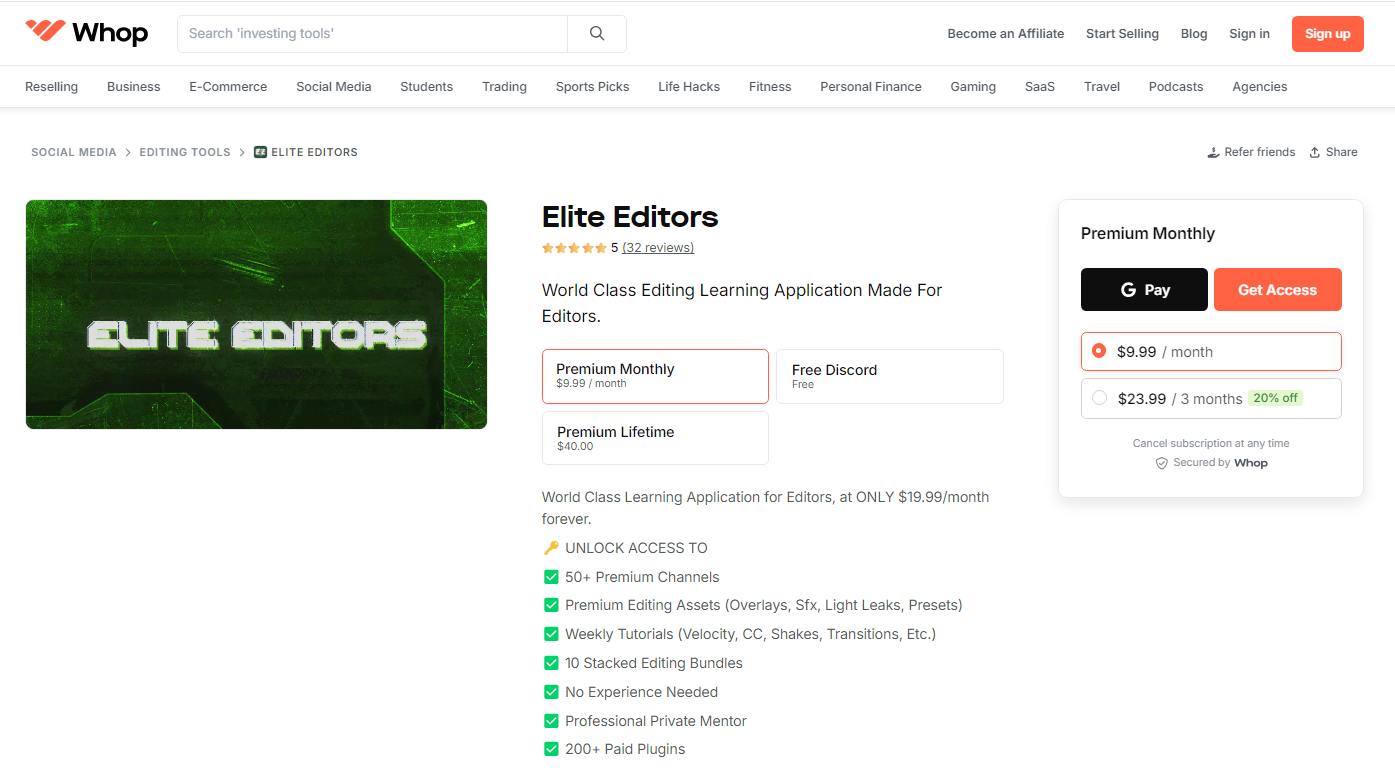Click the investing tools search field
Viewport: 1395px width, 768px height.
[x=372, y=33]
